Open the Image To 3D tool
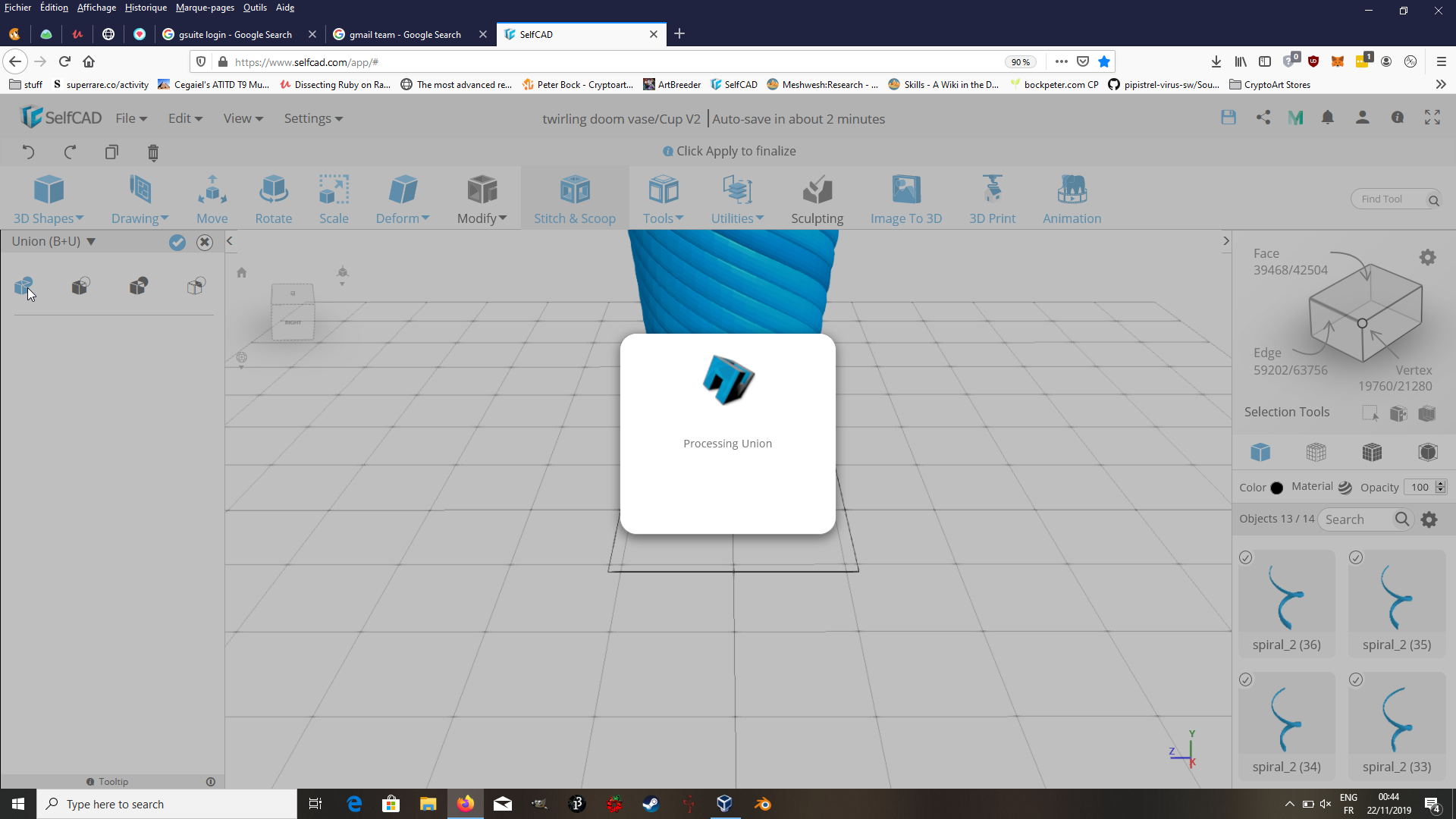1456x819 pixels. tap(906, 199)
